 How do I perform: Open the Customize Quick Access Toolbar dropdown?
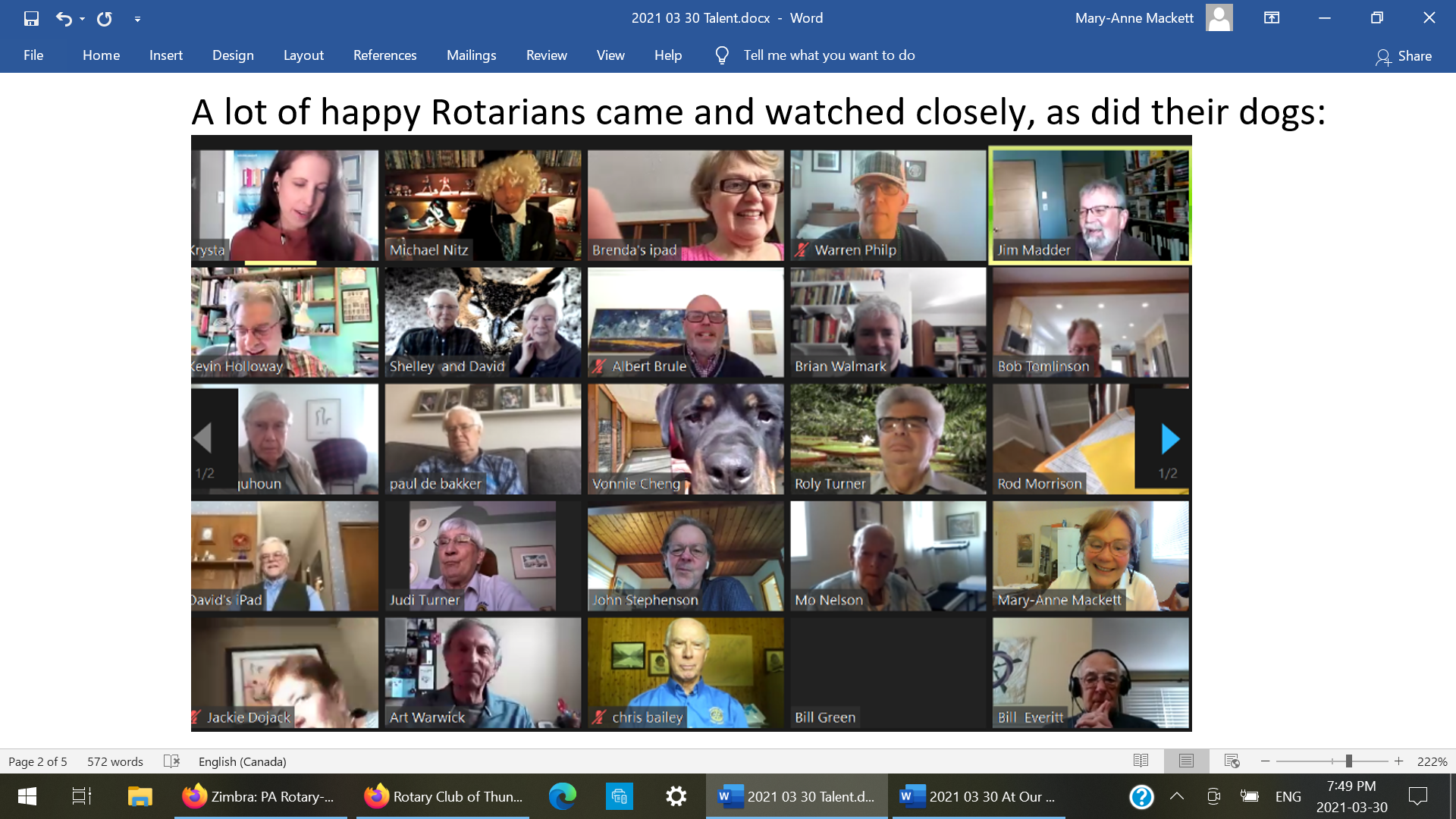click(x=137, y=19)
